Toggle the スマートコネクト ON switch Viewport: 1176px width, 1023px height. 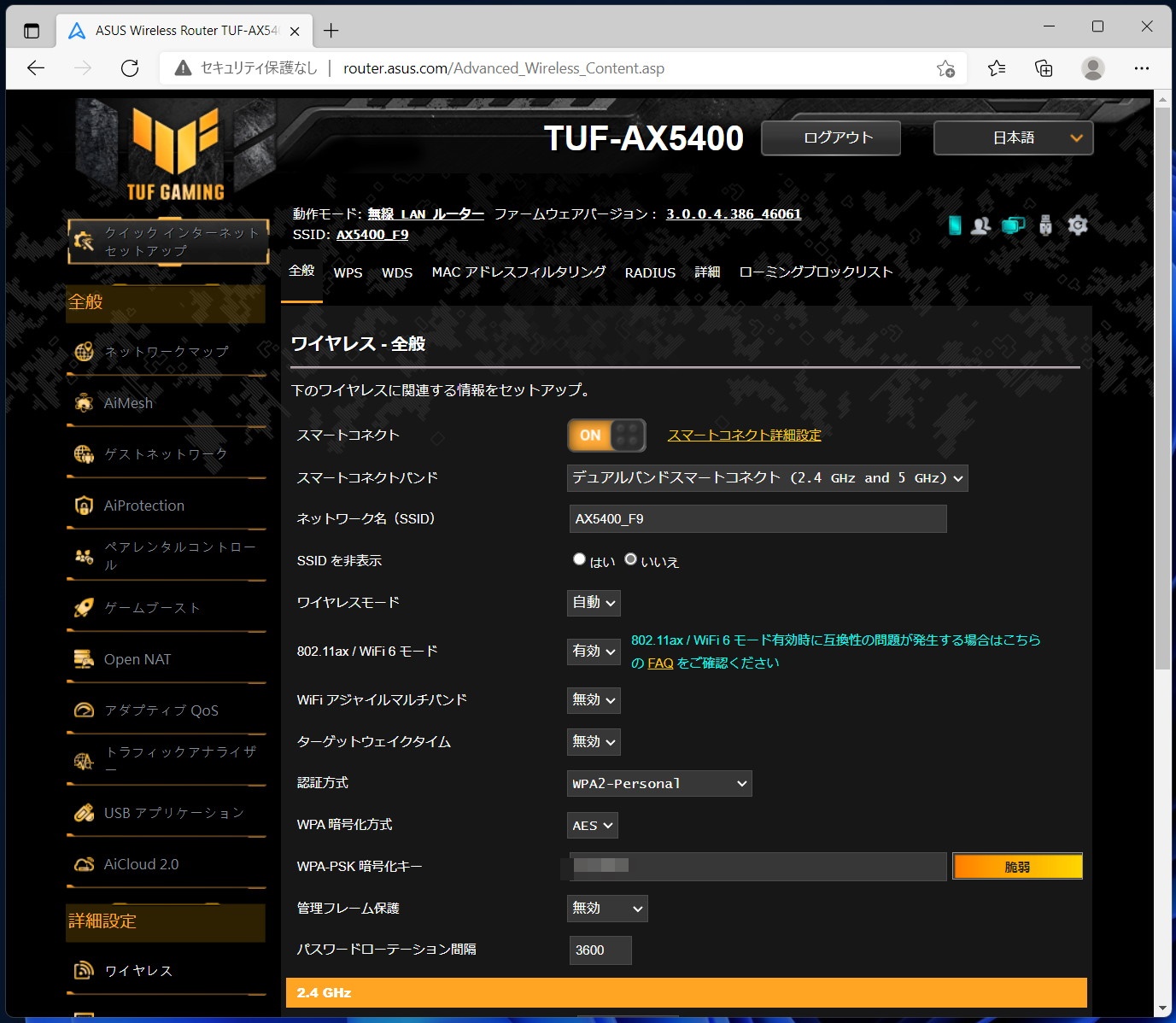606,436
